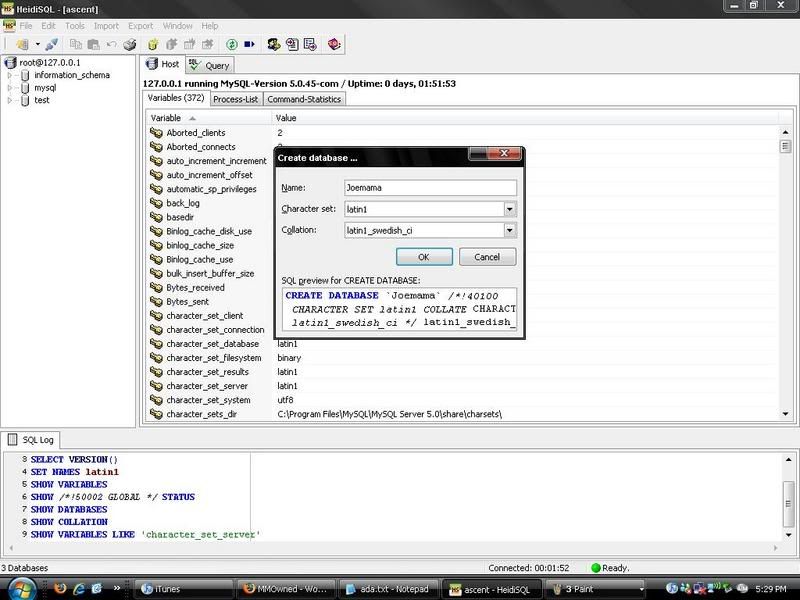This screenshot has height=600, width=800.
Task: Click the icon beside basedir variable
Action: point(156,217)
